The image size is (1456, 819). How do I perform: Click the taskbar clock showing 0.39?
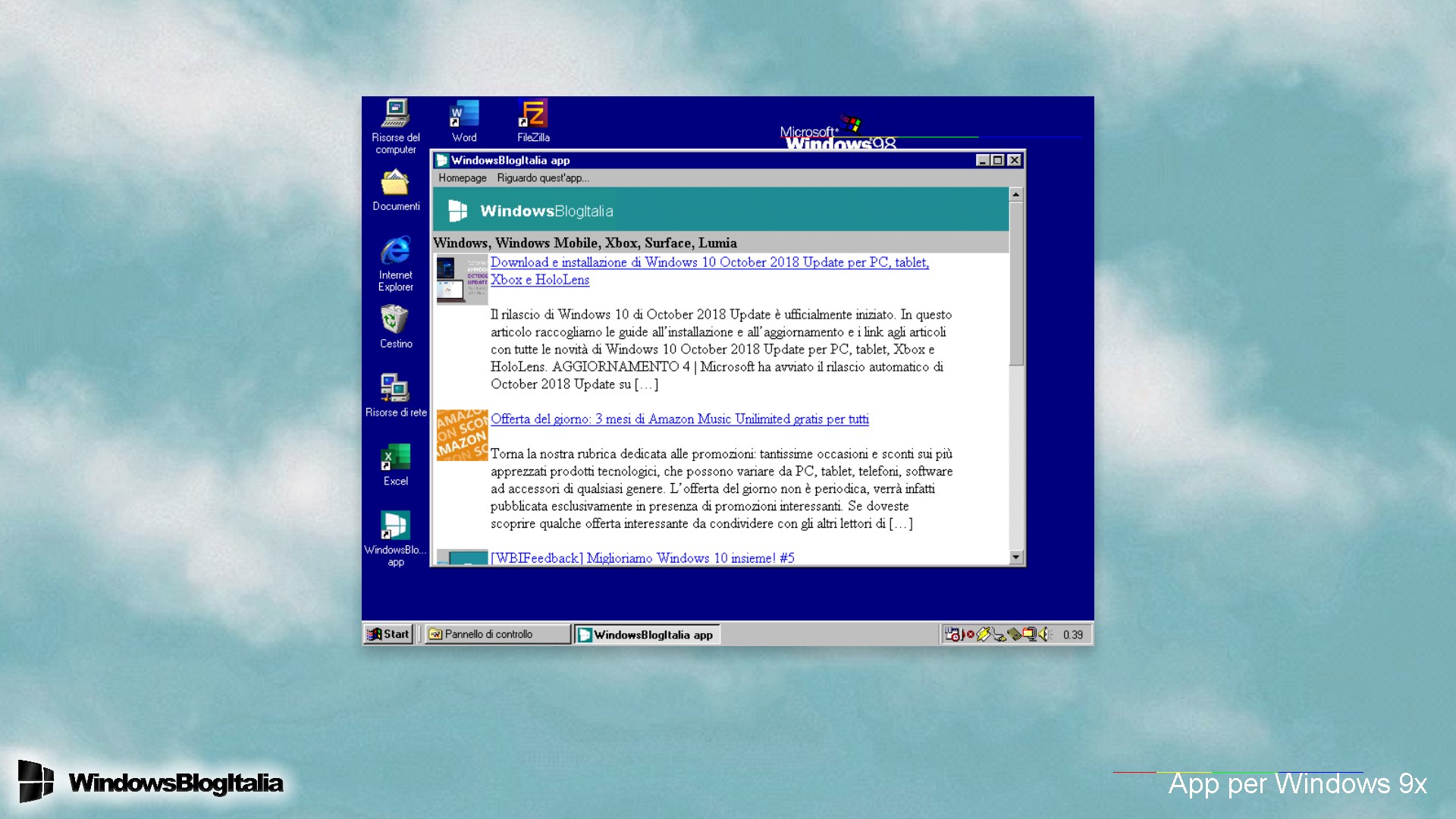pos(1072,635)
